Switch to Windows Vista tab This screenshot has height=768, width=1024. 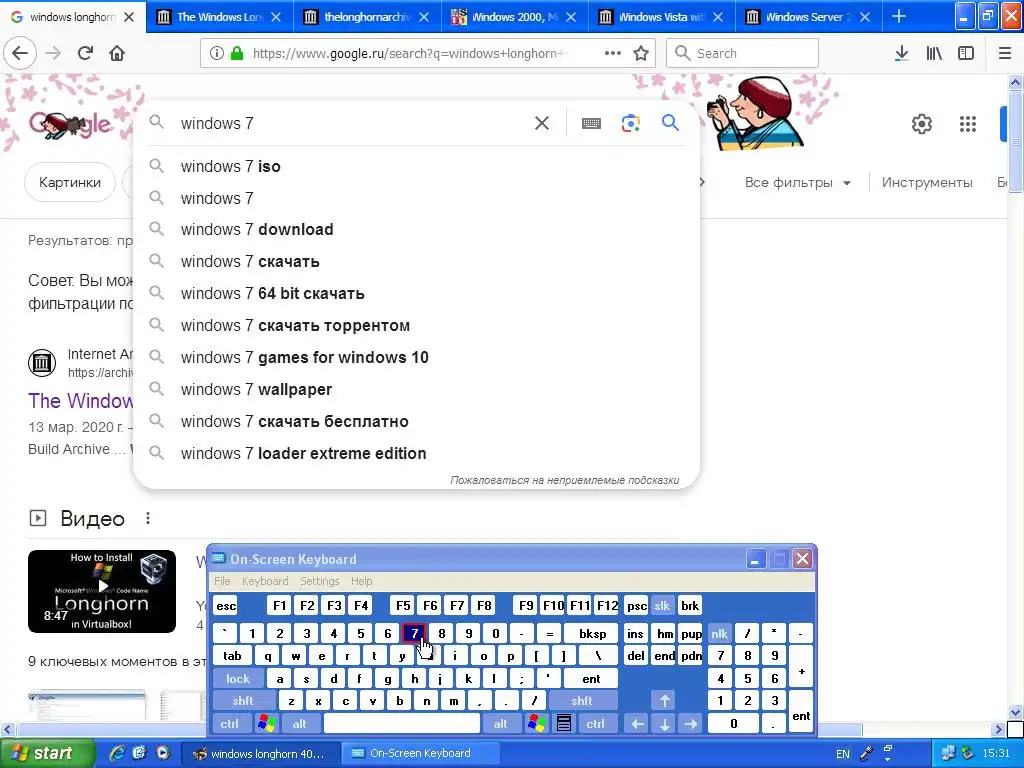click(660, 17)
